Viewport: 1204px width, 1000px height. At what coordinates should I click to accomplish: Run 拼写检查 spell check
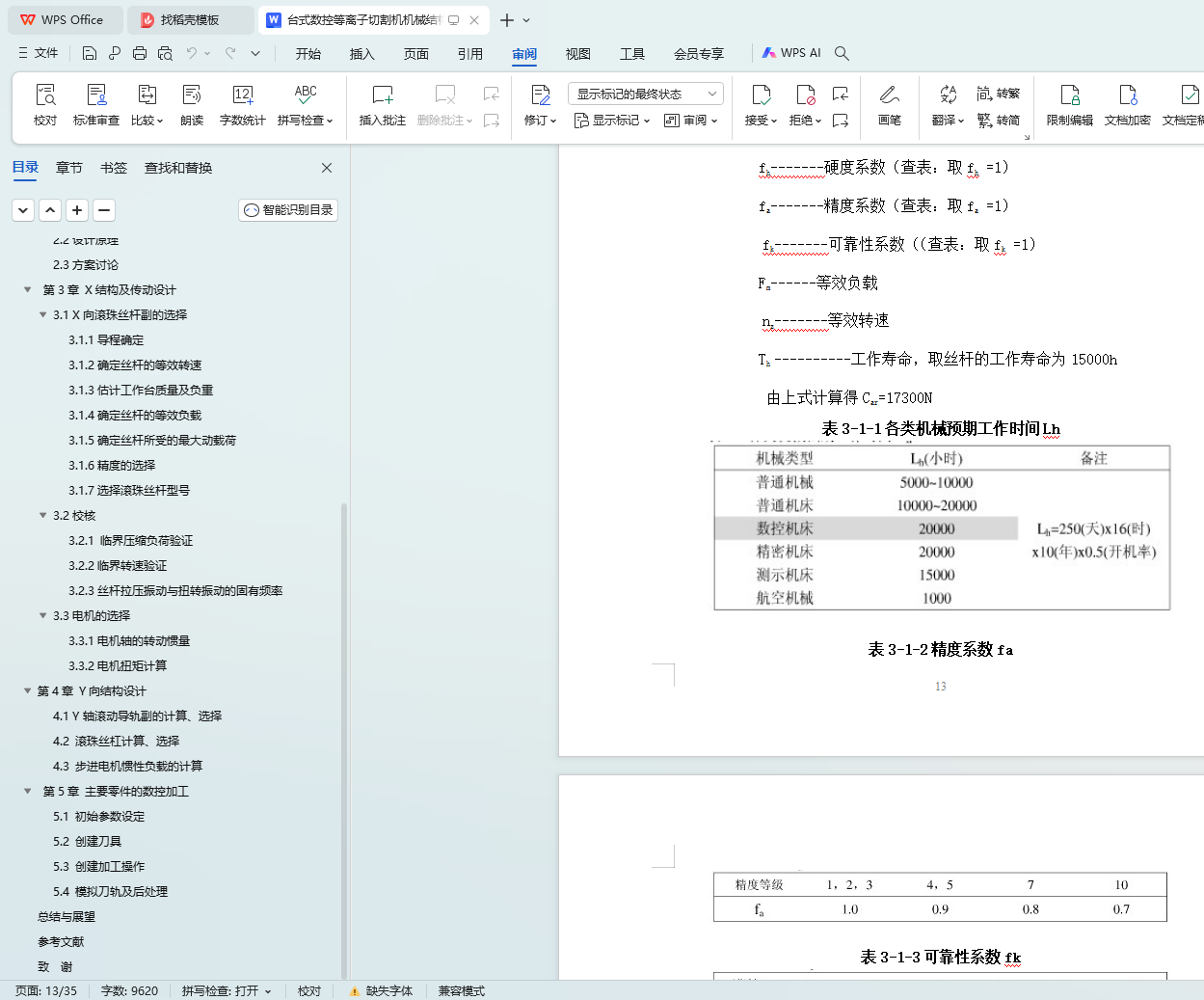coord(305,104)
